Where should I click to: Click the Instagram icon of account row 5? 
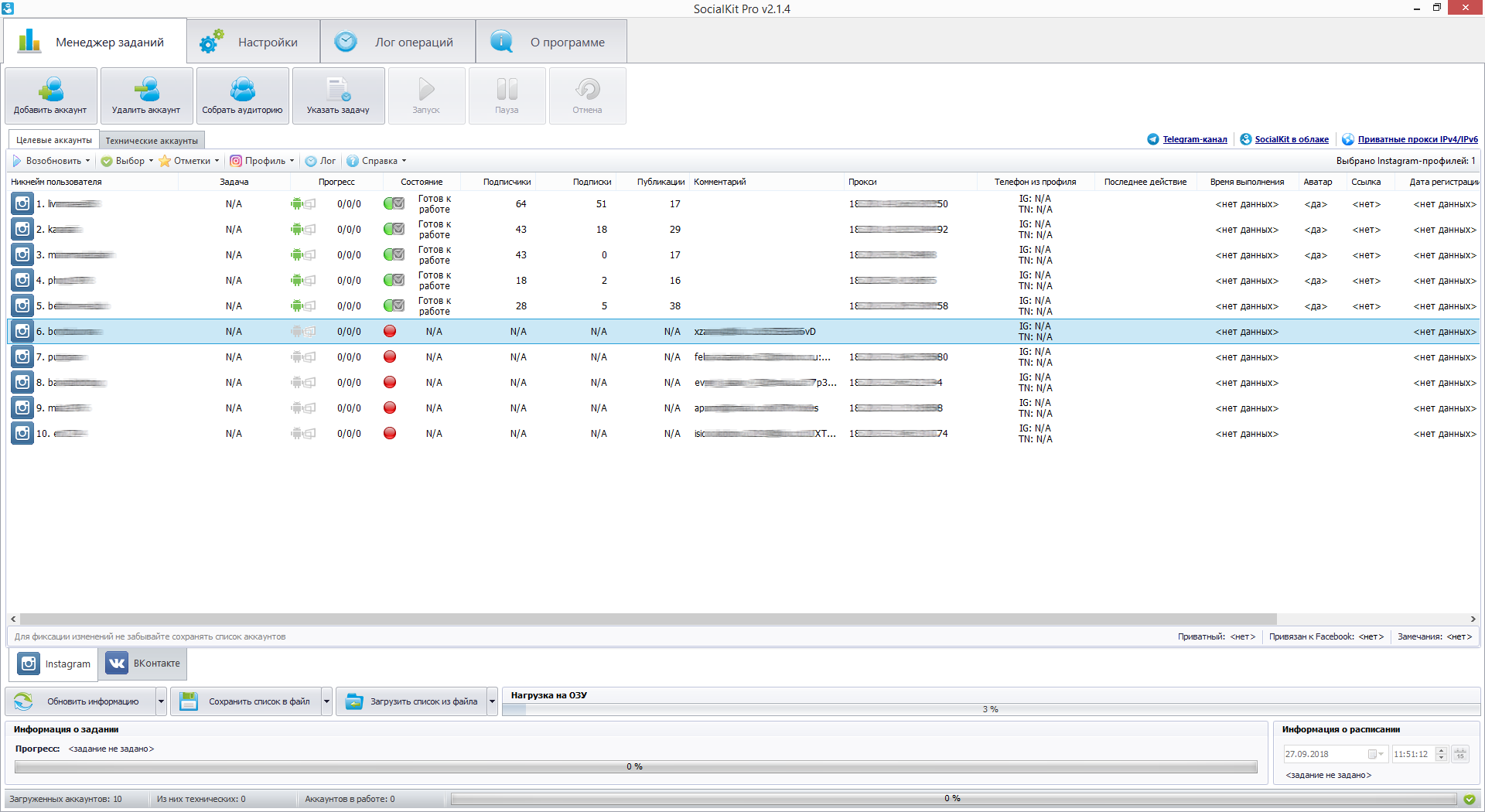(x=22, y=305)
